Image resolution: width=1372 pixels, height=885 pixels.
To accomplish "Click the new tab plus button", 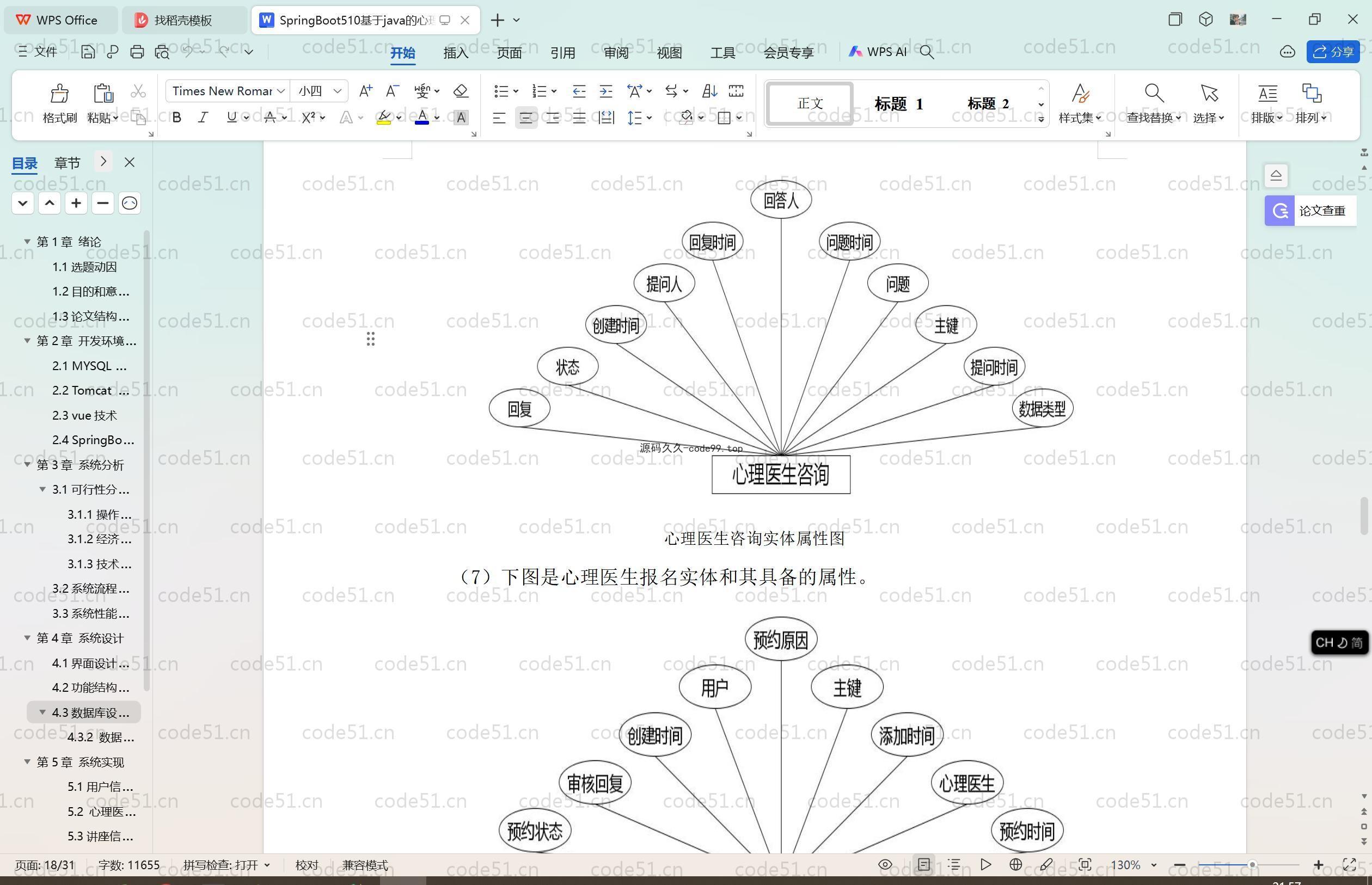I will click(x=497, y=20).
